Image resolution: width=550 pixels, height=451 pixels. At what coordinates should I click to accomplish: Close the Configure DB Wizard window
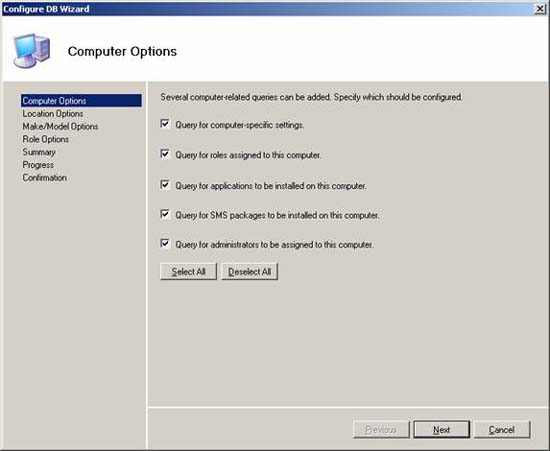tap(540, 9)
